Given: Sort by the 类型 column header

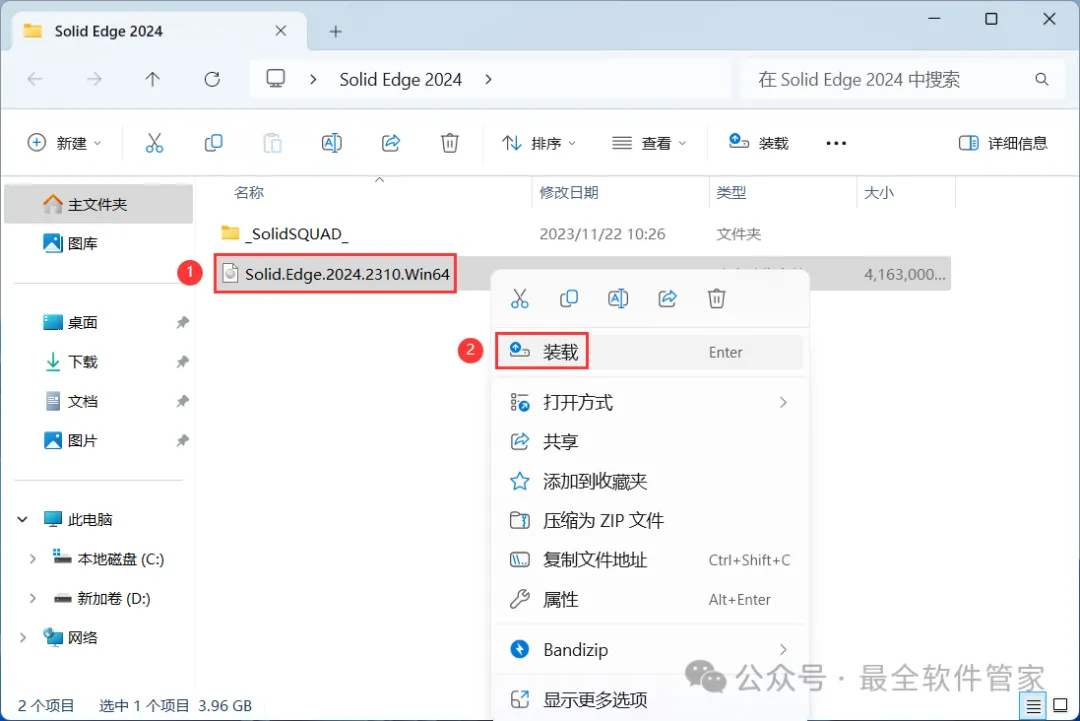Looking at the screenshot, I should point(731,193).
